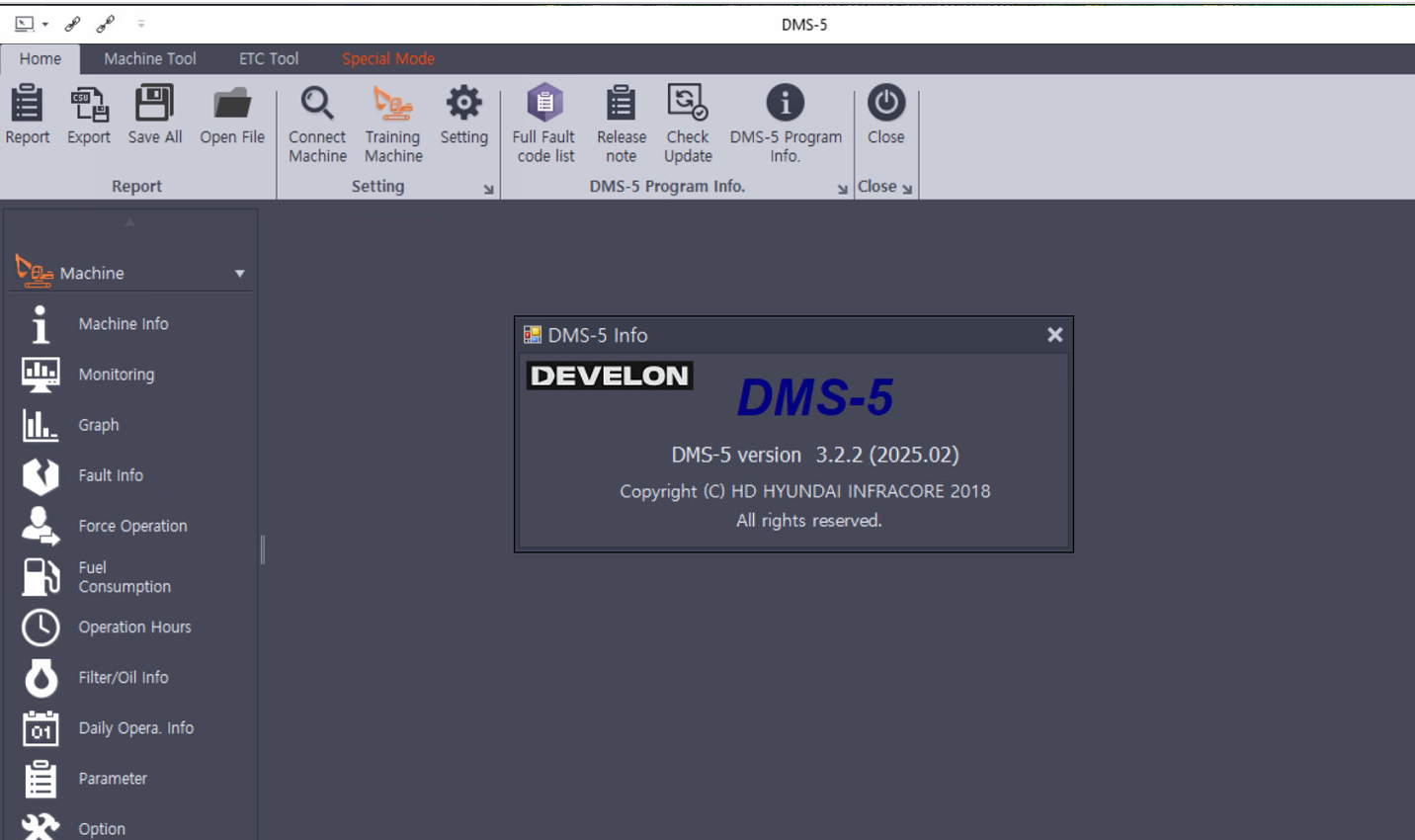Image resolution: width=1415 pixels, height=840 pixels.
Task: Expand the Machine dropdown arrow in sidebar
Action: [x=240, y=274]
